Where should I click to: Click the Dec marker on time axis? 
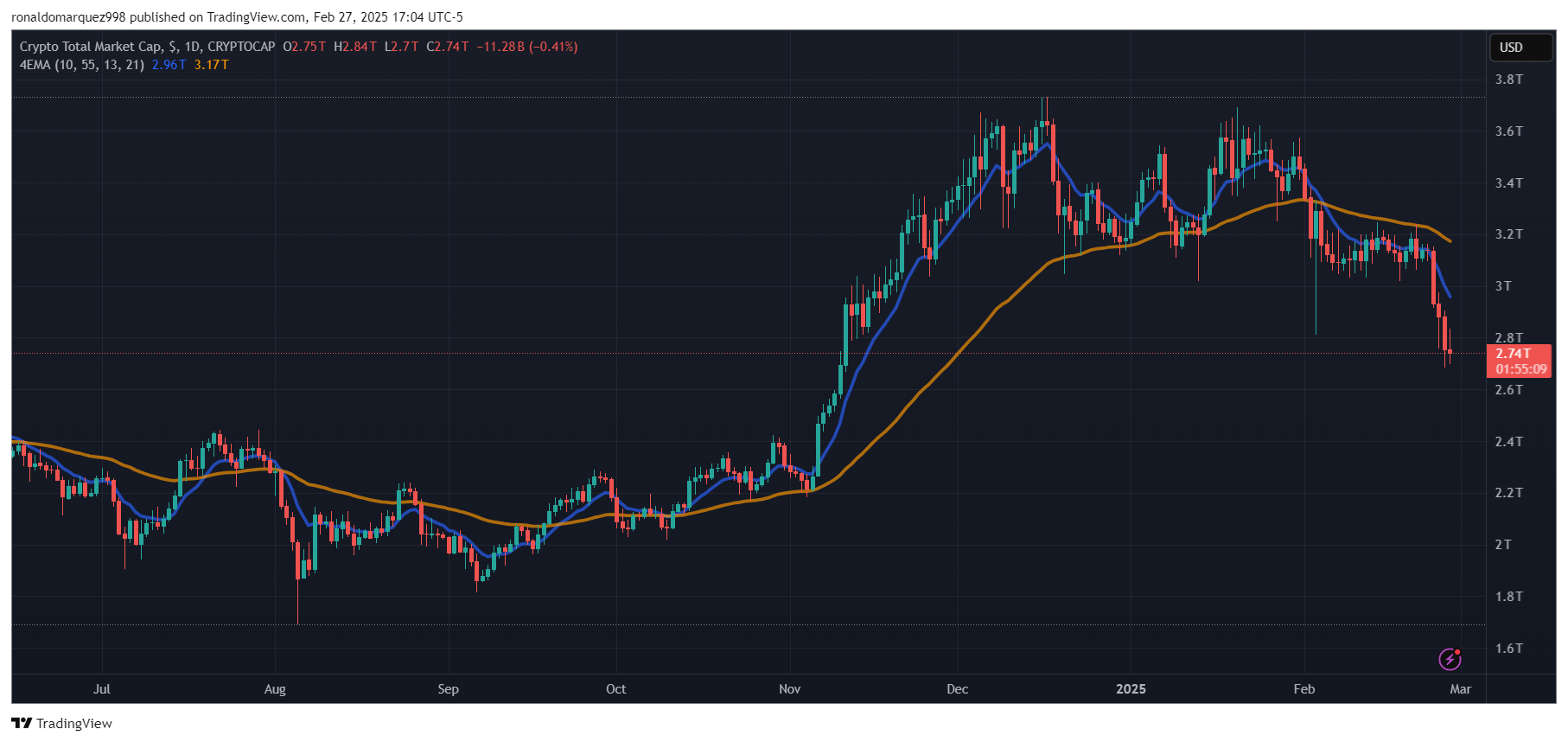click(x=958, y=689)
